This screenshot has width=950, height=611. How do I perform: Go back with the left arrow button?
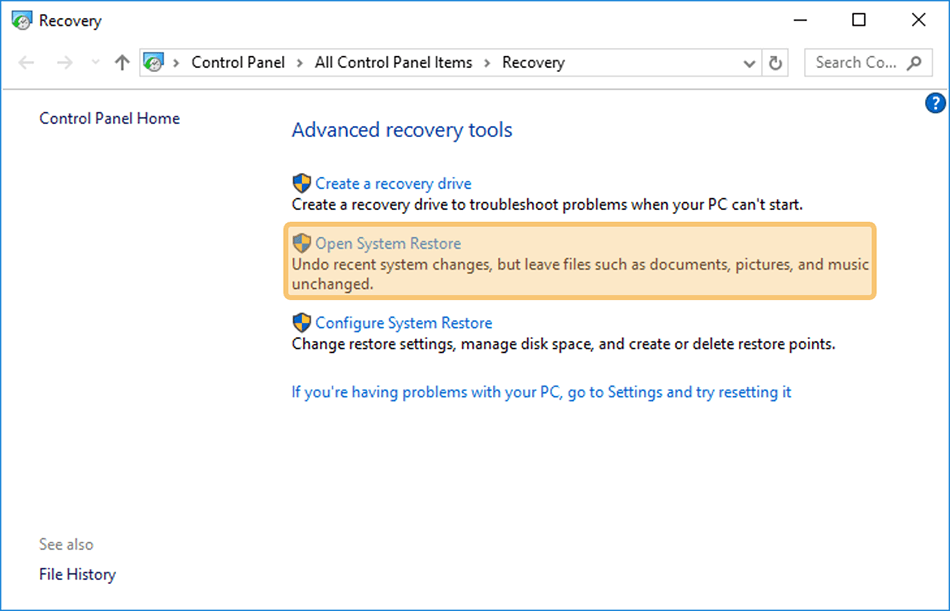coord(27,62)
